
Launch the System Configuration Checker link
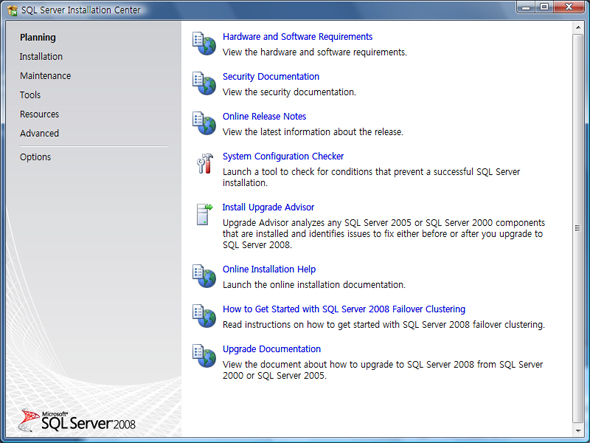pos(283,156)
